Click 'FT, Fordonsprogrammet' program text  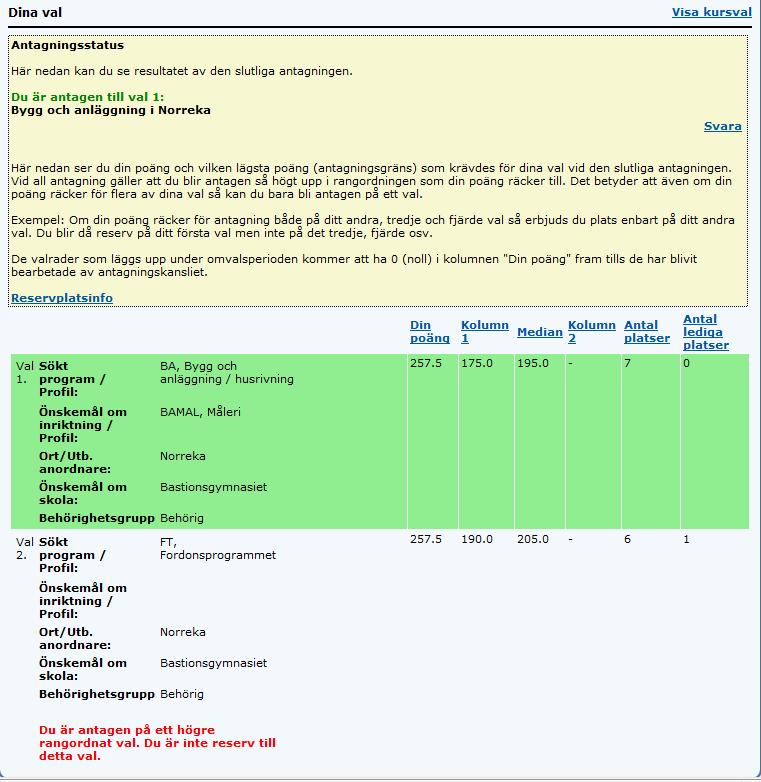click(218, 549)
